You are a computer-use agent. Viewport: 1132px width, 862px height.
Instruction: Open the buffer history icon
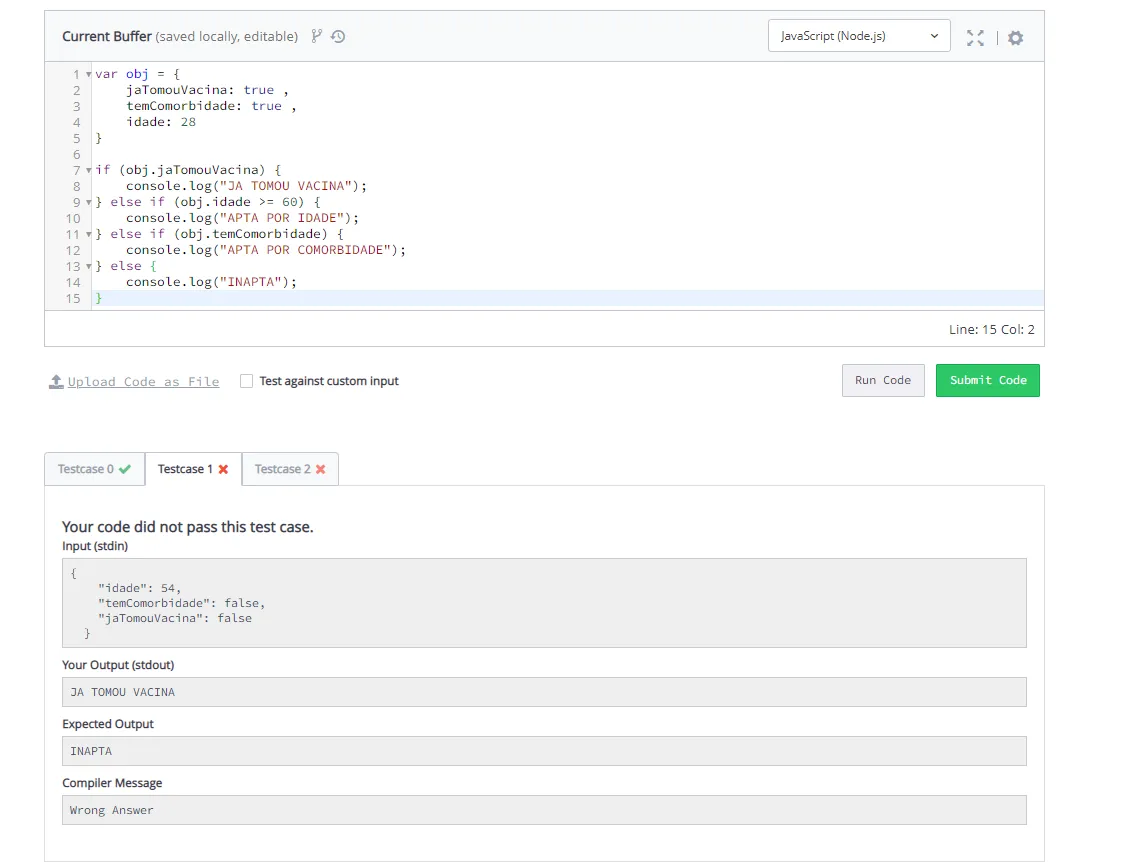pyautogui.click(x=338, y=36)
